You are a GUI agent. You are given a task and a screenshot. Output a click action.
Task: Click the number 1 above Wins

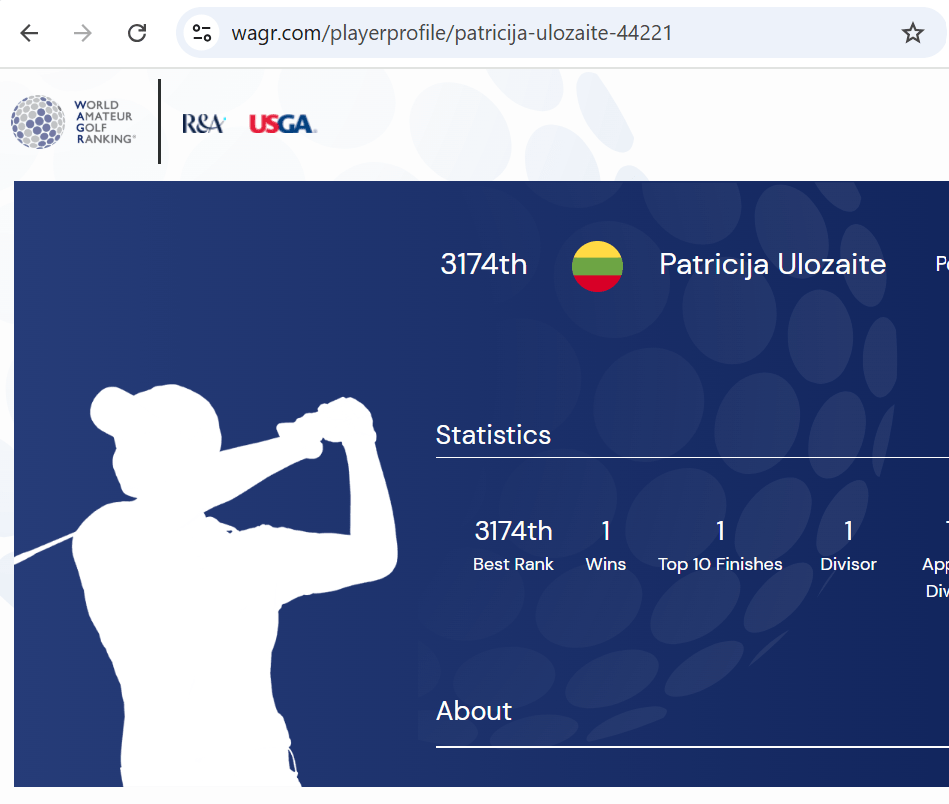coord(606,531)
